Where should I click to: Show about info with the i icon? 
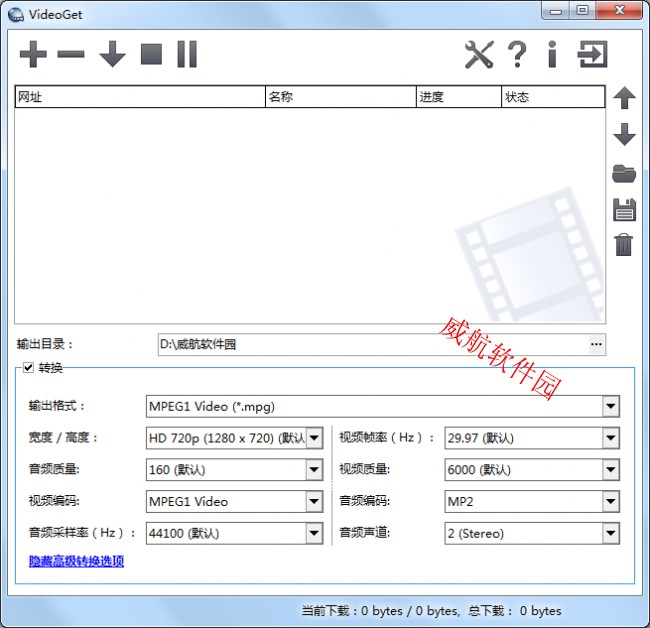pyautogui.click(x=552, y=54)
